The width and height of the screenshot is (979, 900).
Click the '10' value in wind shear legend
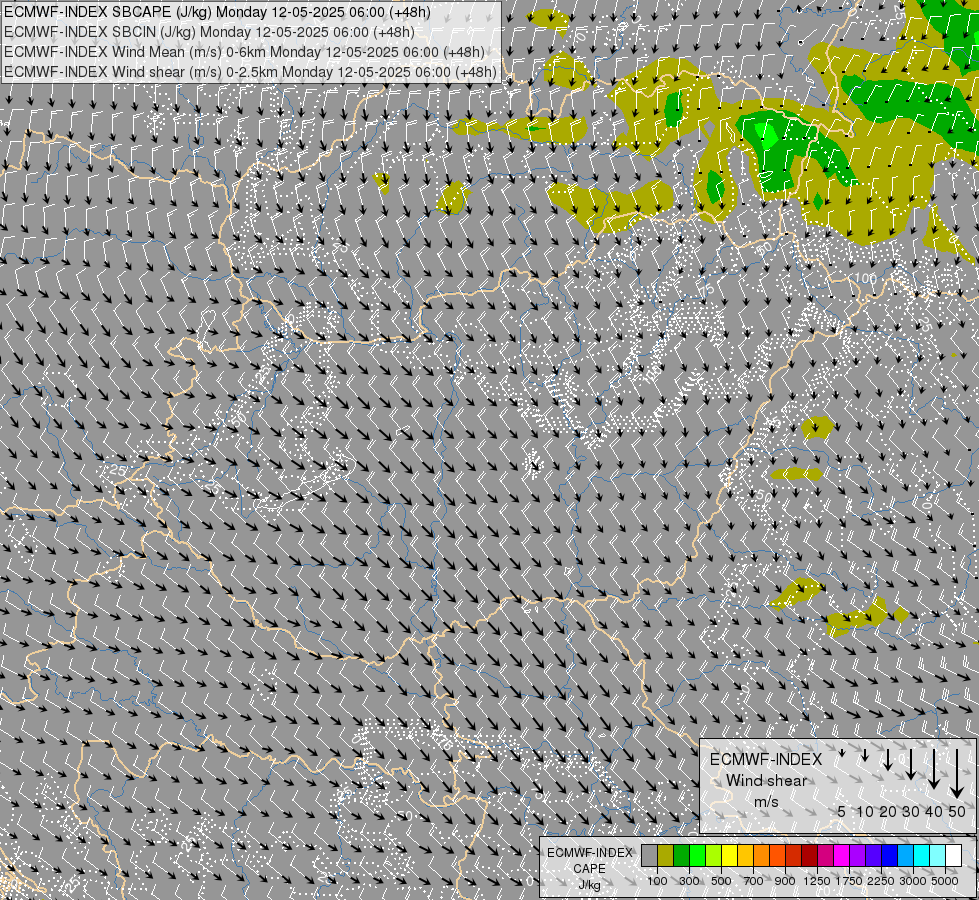click(865, 811)
